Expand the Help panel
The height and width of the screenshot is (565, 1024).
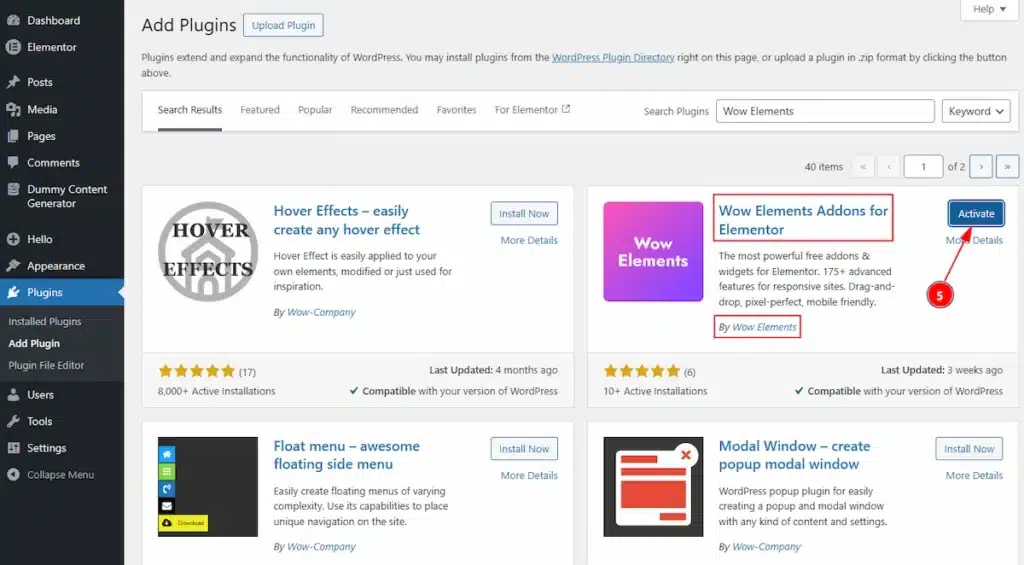coord(990,9)
